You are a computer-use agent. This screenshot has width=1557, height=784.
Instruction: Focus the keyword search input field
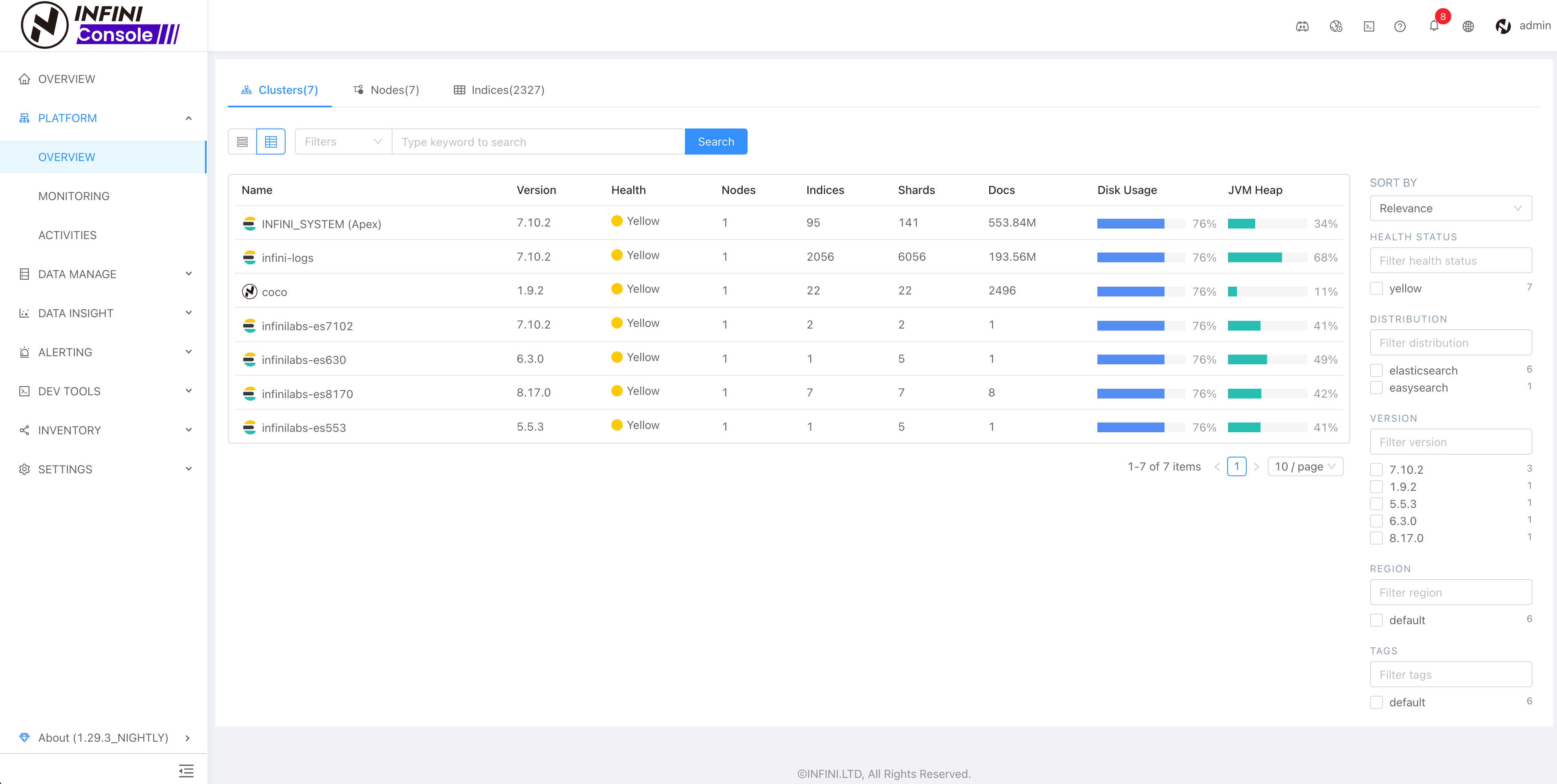coord(537,142)
